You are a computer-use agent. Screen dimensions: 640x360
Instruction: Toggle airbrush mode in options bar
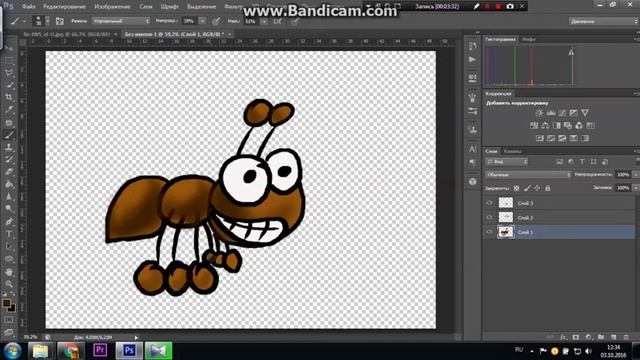tap(278, 21)
